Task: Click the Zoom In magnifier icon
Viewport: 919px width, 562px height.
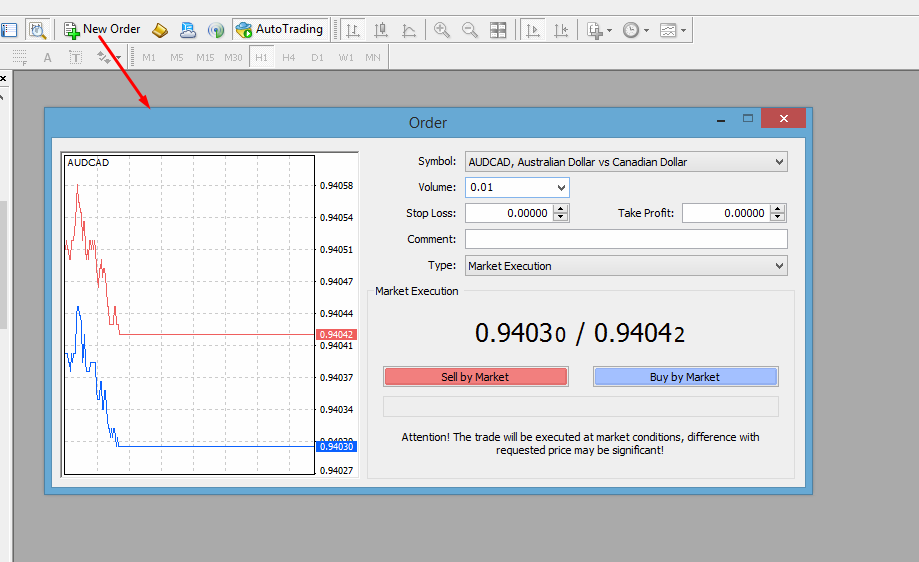Action: 441,30
